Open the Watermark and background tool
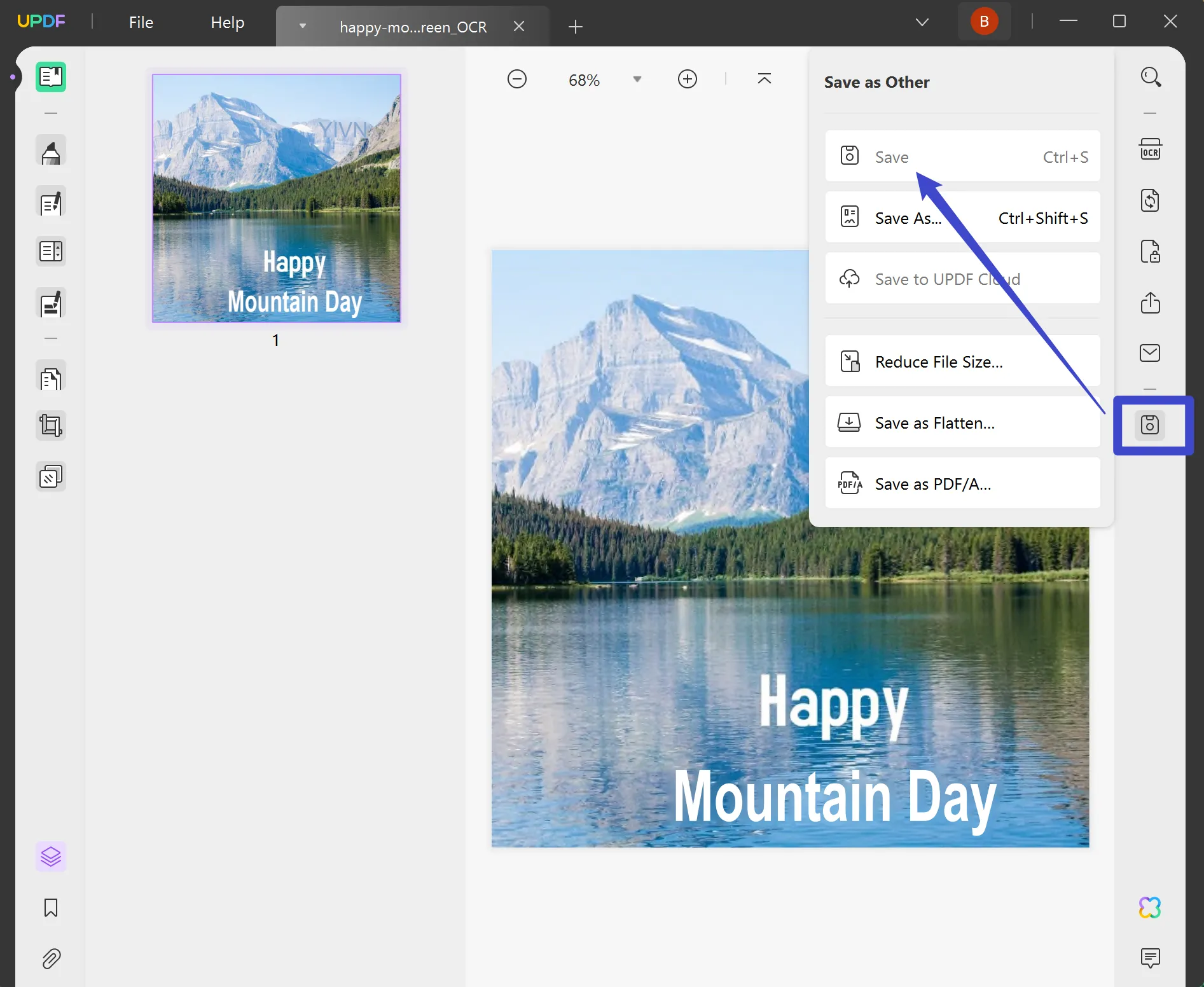This screenshot has height=987, width=1204. point(51,476)
